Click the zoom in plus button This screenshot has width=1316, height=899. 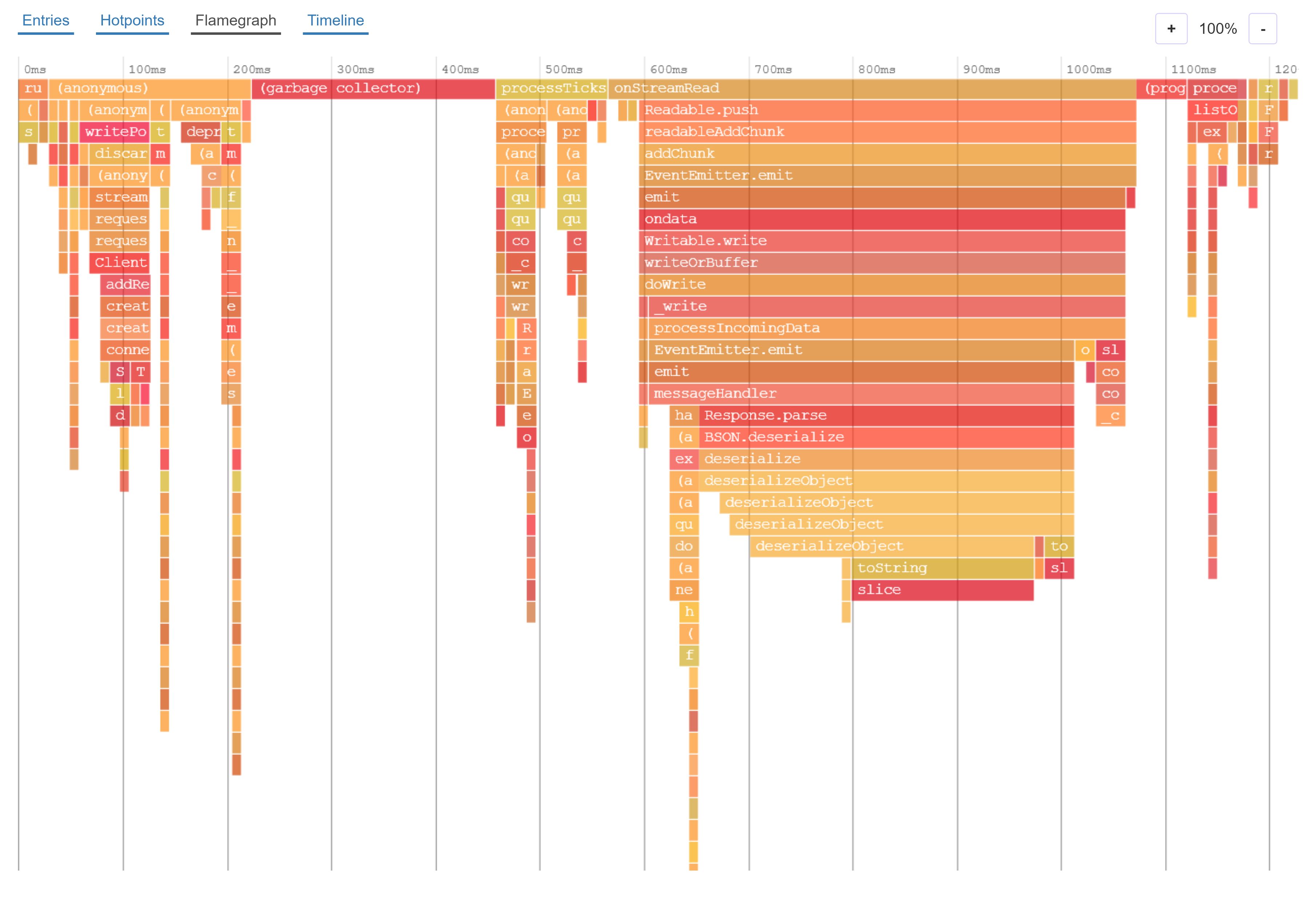coord(1171,29)
